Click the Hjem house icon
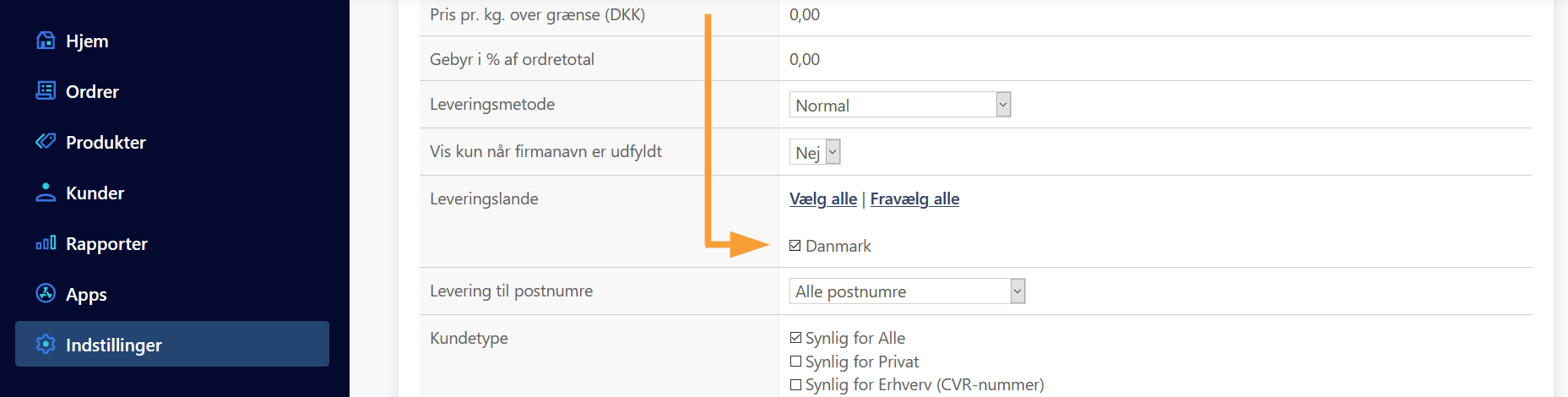The width and height of the screenshot is (1568, 397). click(x=46, y=41)
